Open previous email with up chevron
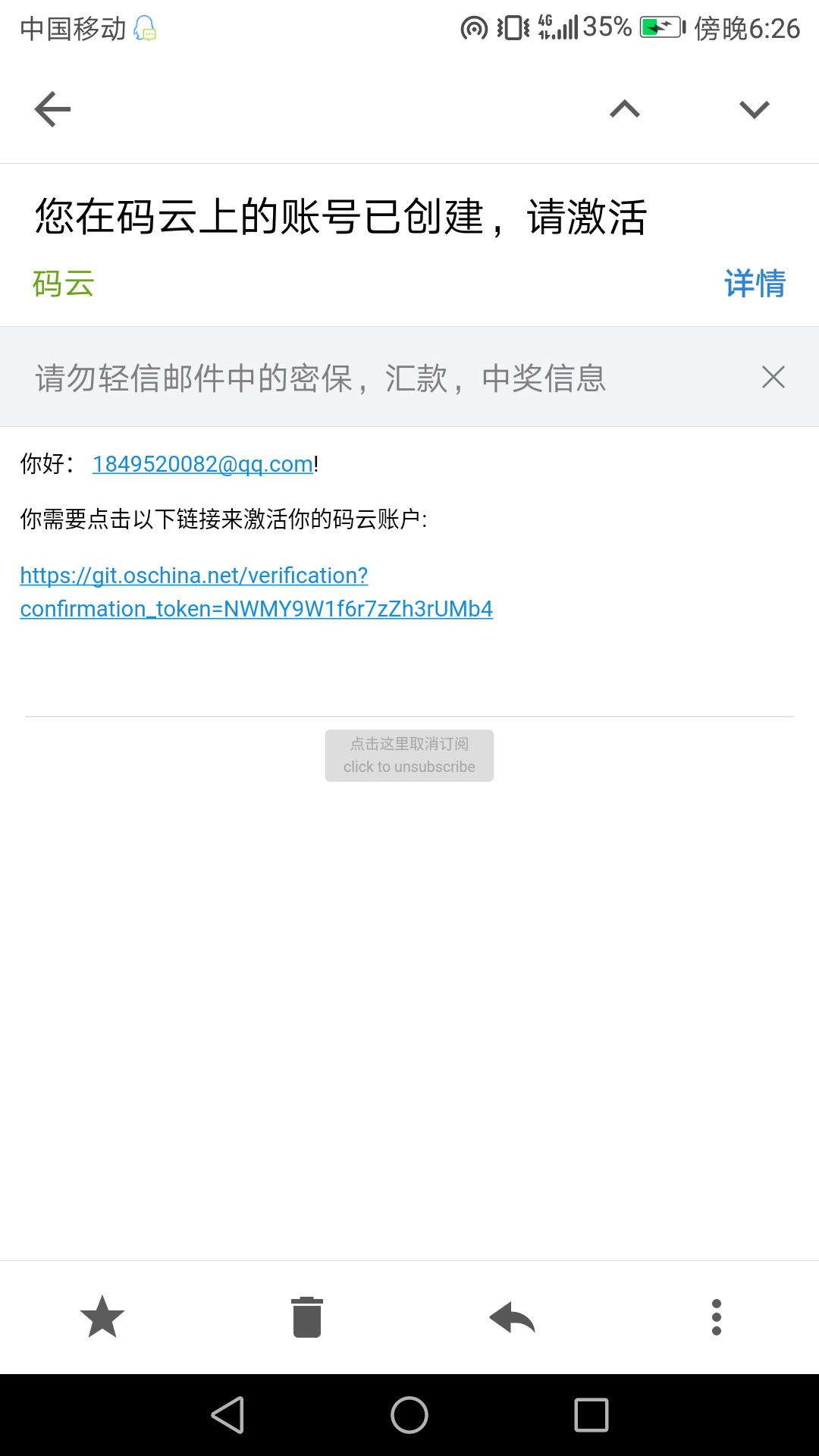819x1456 pixels. (625, 109)
